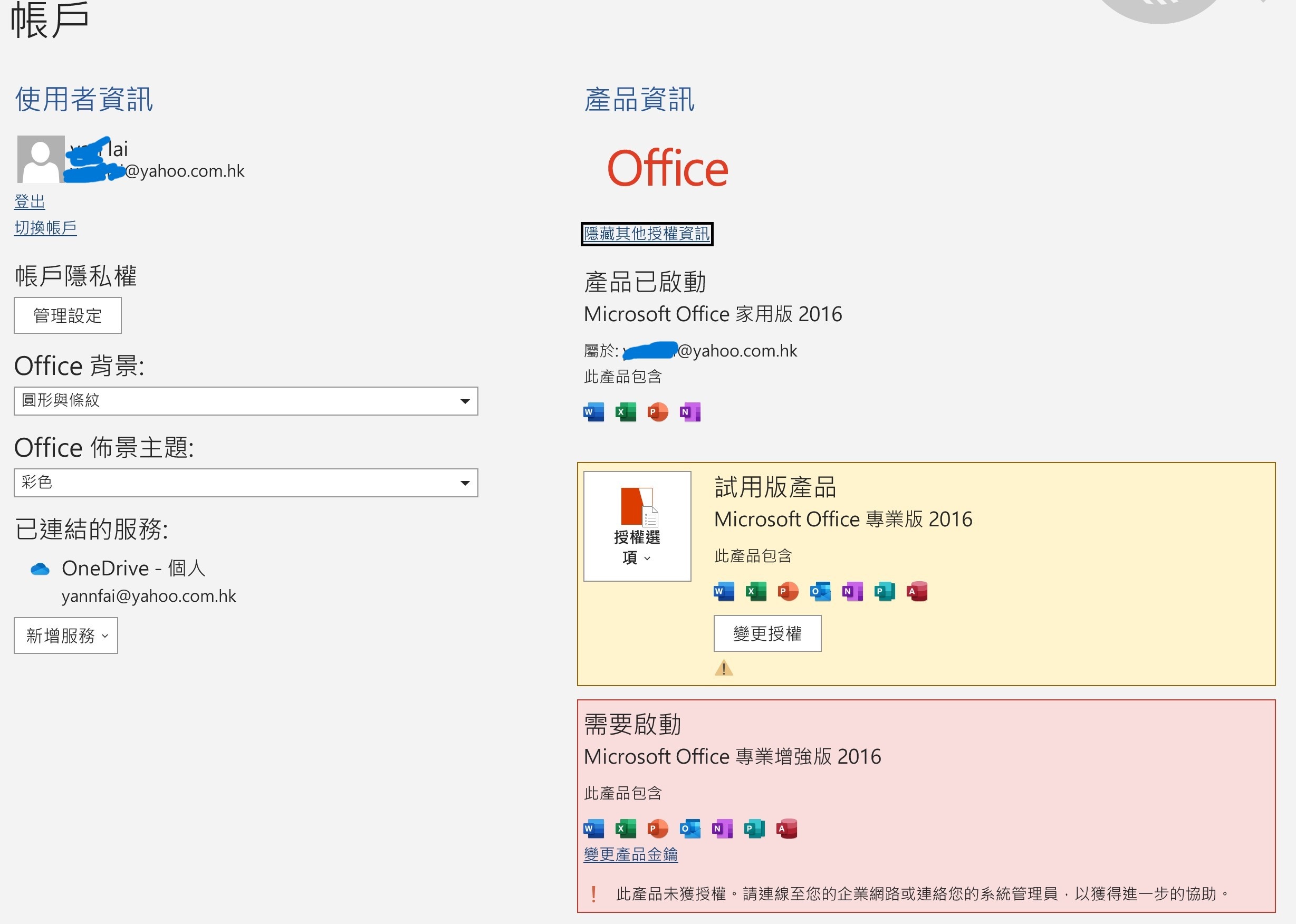Click Publisher icon in 試用版產品 panel
The width and height of the screenshot is (1296, 924).
click(885, 592)
